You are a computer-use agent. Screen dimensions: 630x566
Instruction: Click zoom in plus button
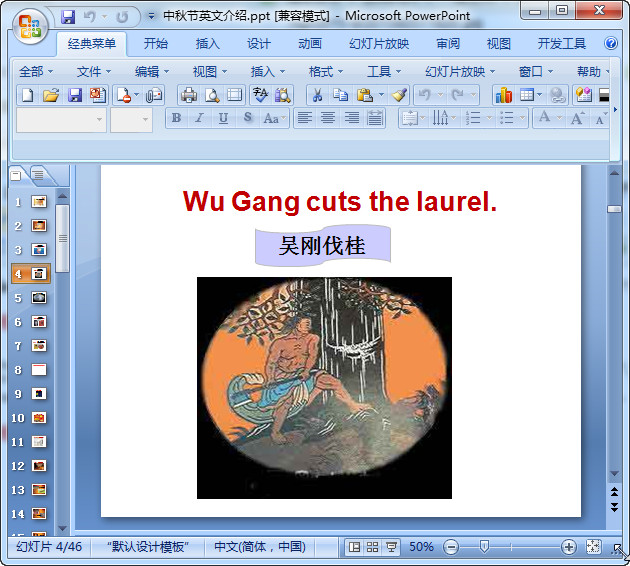569,547
